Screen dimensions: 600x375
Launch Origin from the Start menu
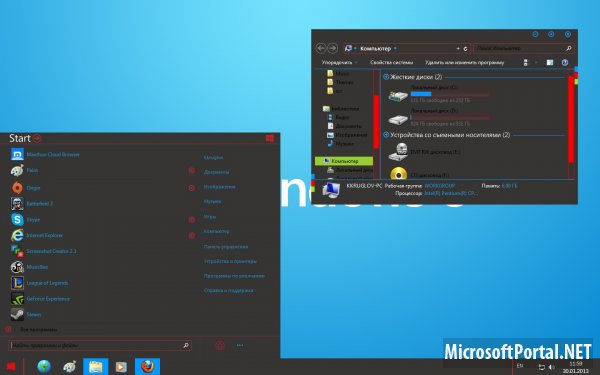point(26,188)
